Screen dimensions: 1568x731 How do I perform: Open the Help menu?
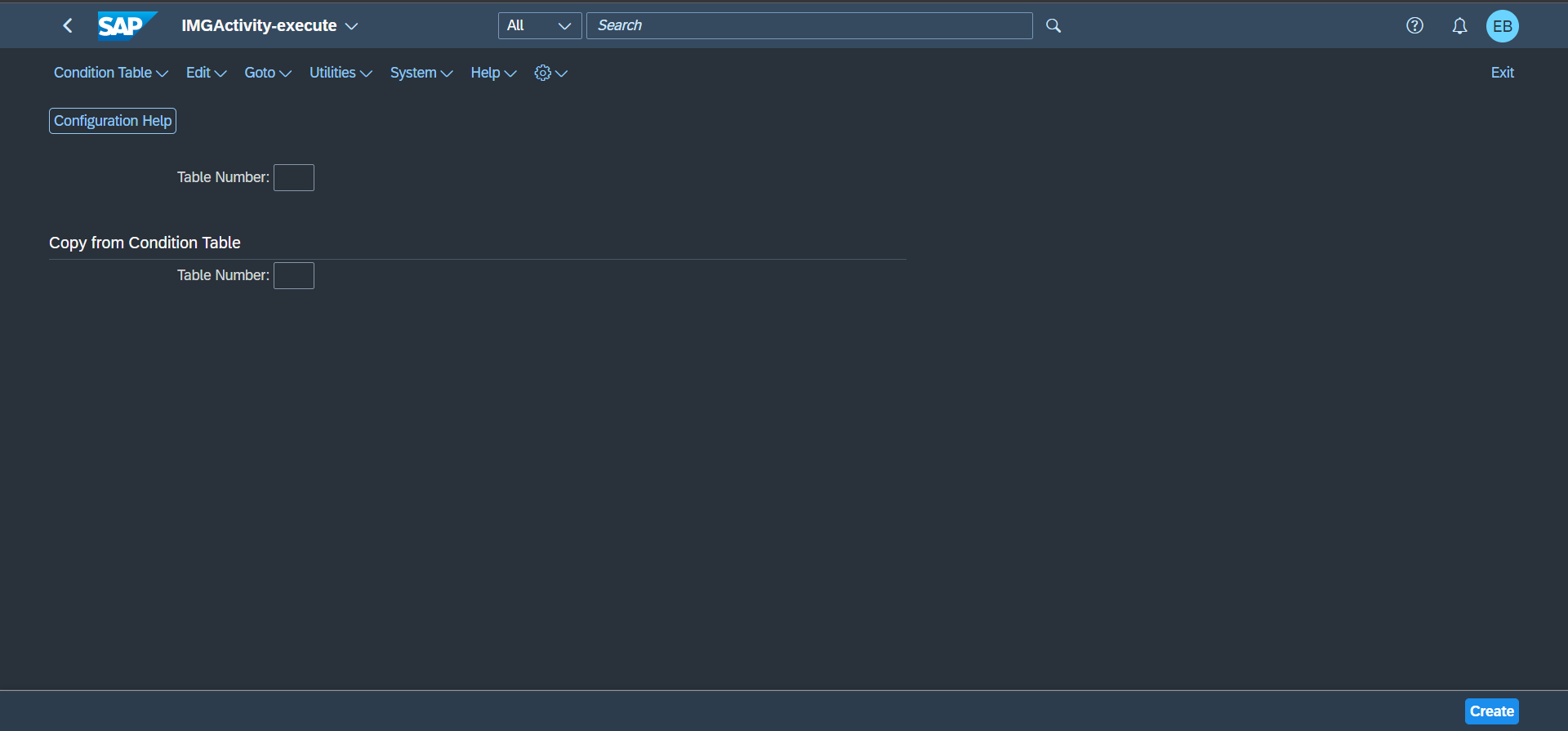493,73
